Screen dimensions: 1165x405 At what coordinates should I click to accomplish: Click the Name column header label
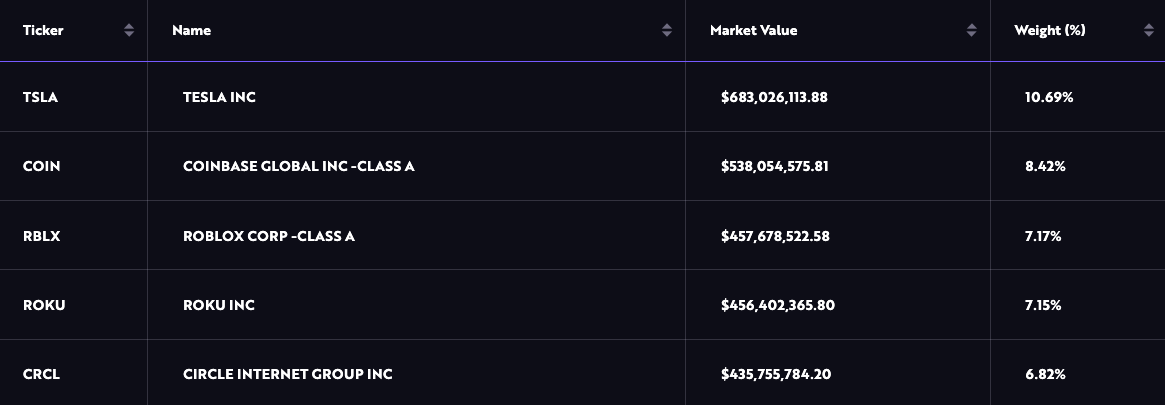click(x=191, y=31)
